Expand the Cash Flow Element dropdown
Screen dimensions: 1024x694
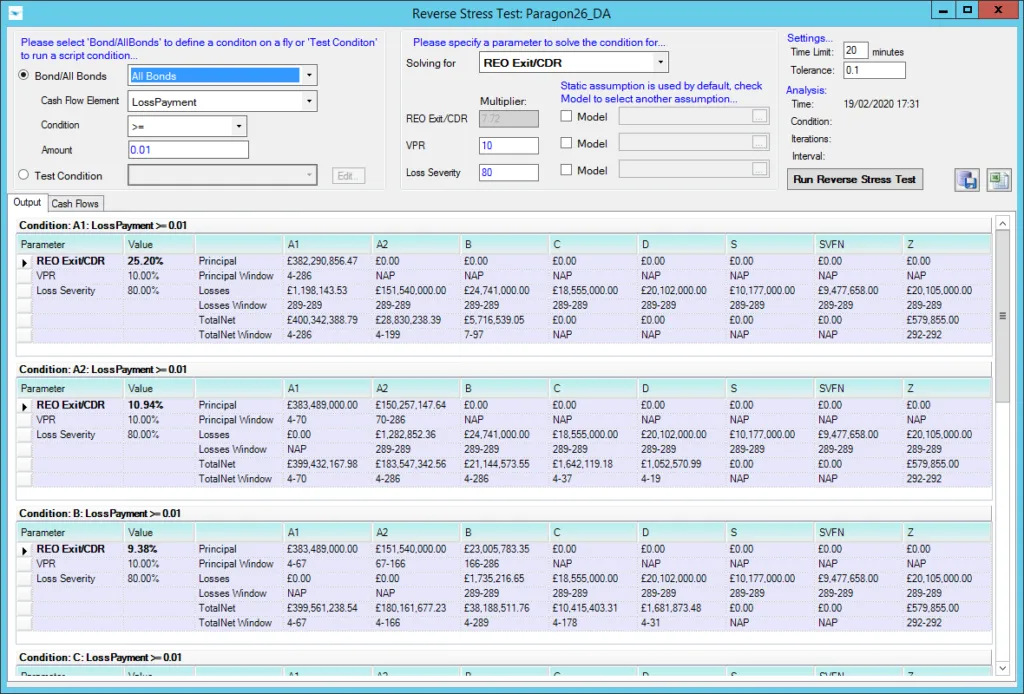click(x=310, y=101)
